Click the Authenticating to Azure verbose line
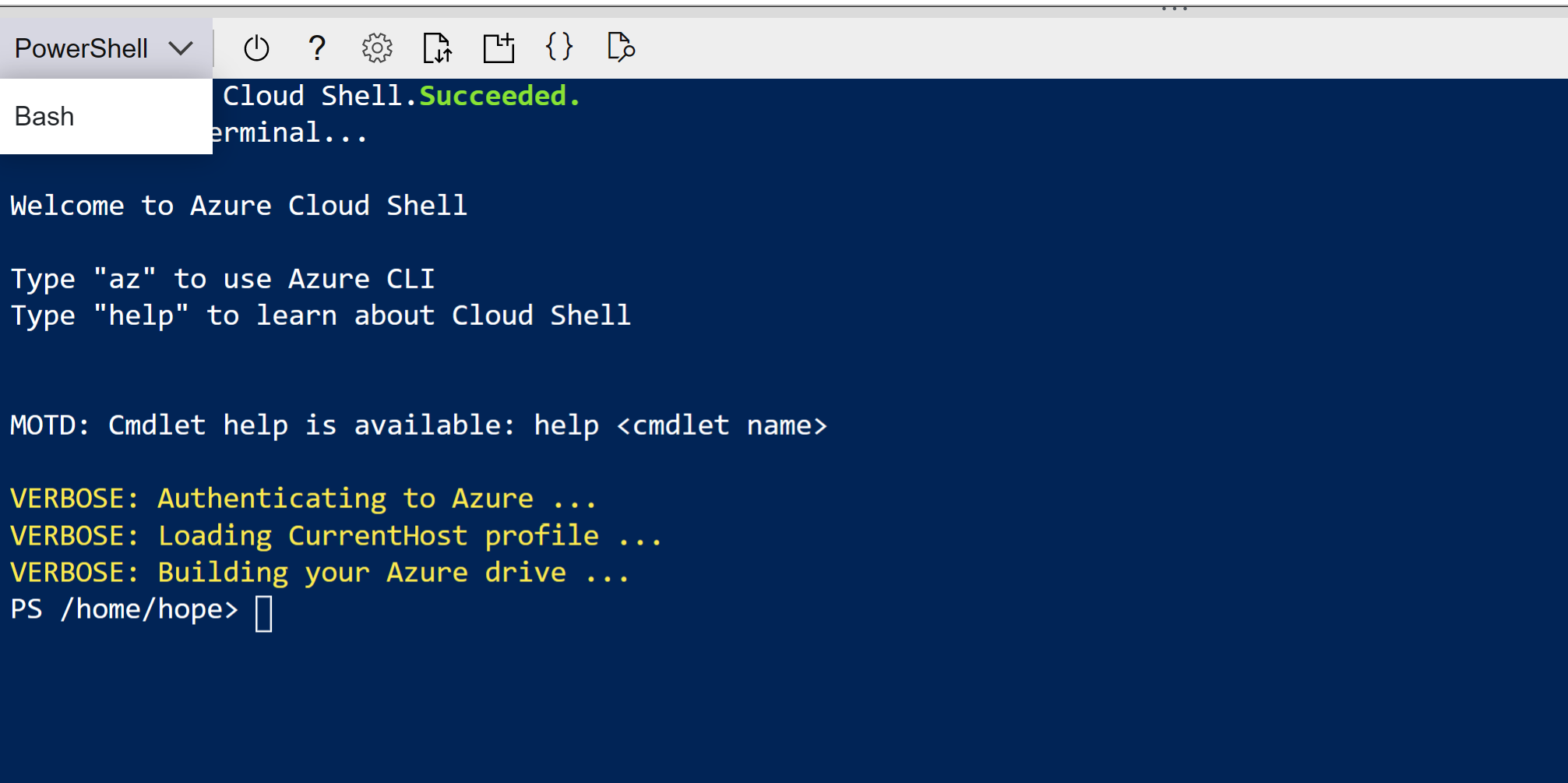The image size is (1568, 783). tap(303, 499)
